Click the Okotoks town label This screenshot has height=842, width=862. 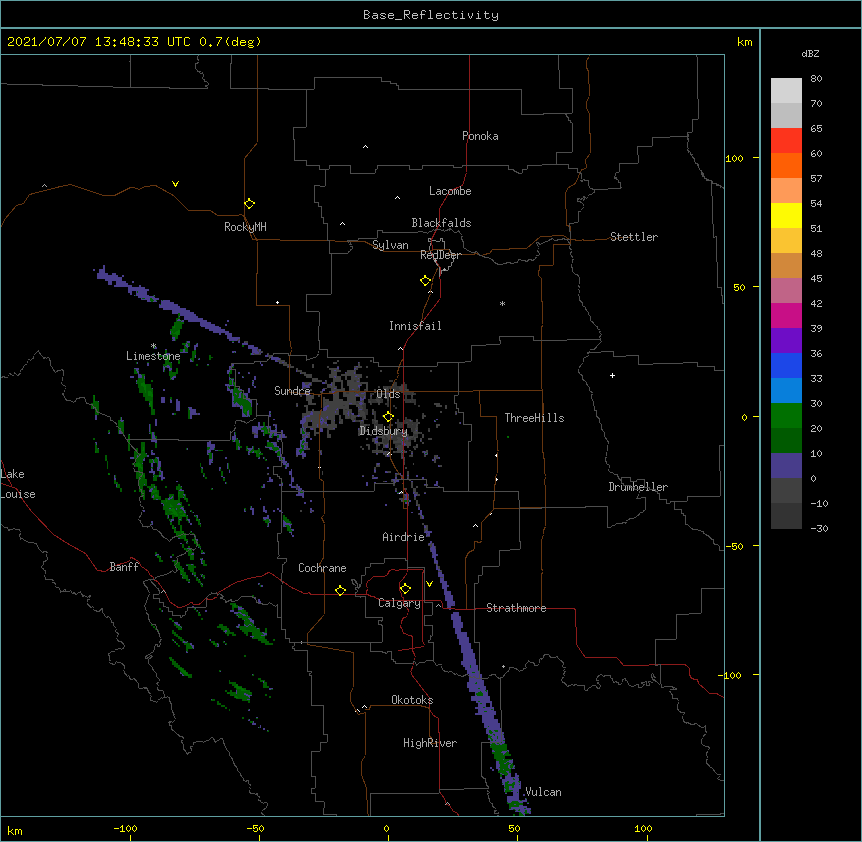[412, 700]
